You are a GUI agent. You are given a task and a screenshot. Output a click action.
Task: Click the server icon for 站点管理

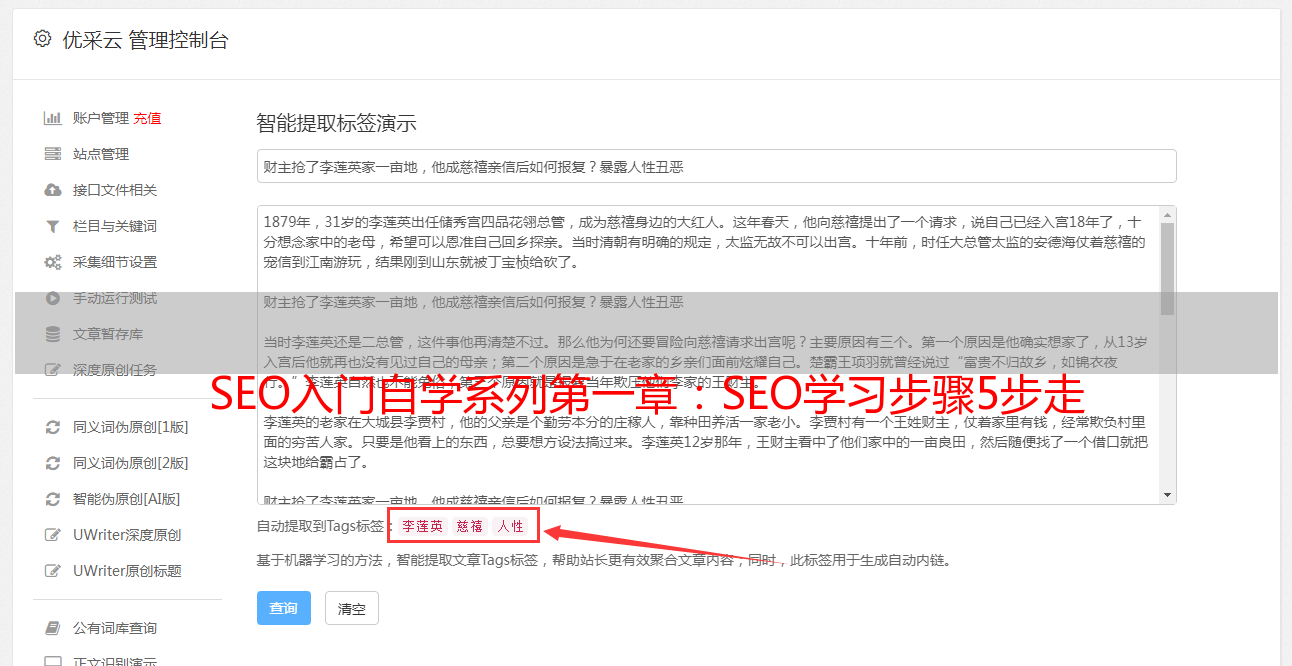53,154
